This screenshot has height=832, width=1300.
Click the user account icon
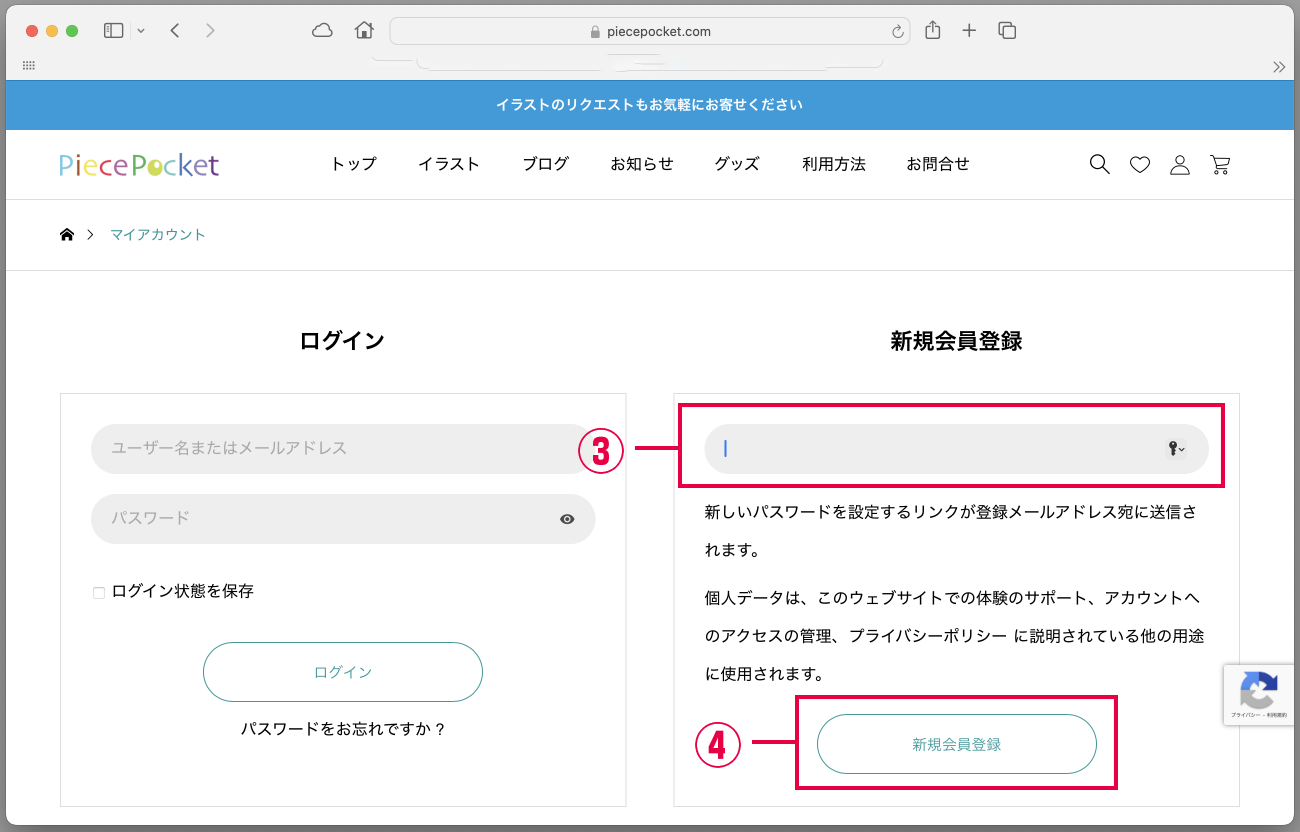coord(1180,165)
